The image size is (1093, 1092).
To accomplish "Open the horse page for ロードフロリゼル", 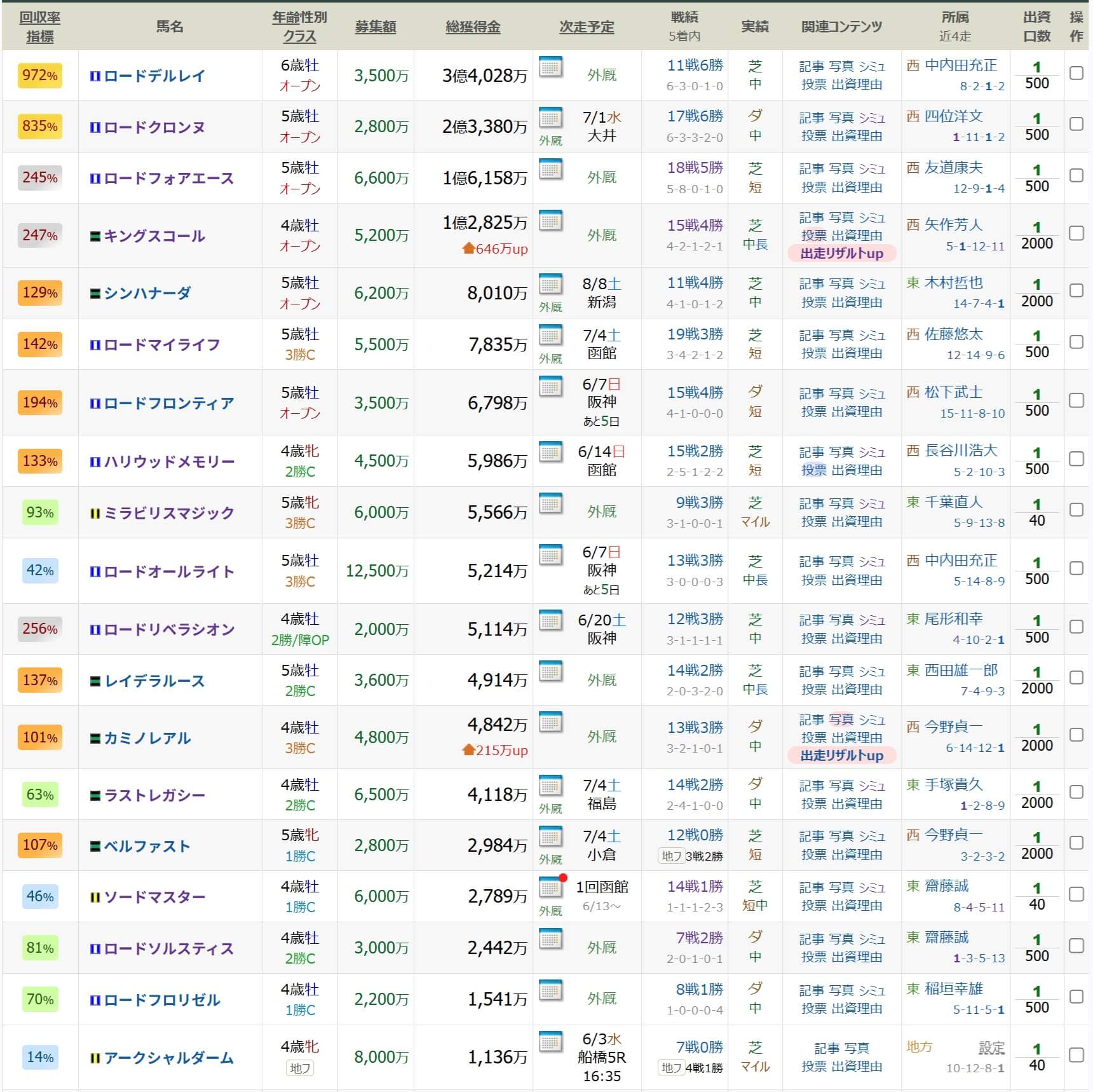I will click(161, 1000).
